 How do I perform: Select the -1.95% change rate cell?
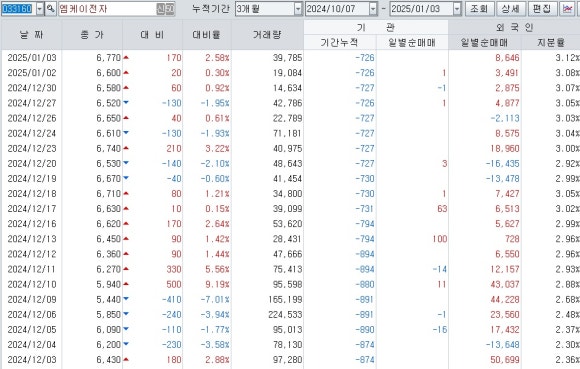(x=215, y=103)
